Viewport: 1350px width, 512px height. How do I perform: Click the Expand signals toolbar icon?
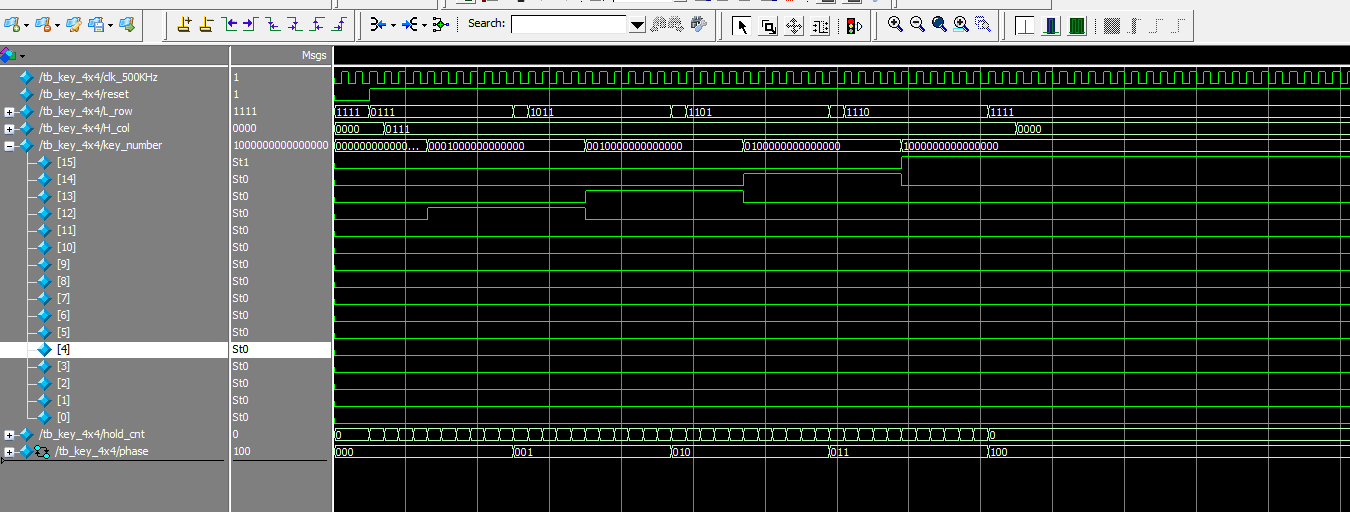pos(409,25)
